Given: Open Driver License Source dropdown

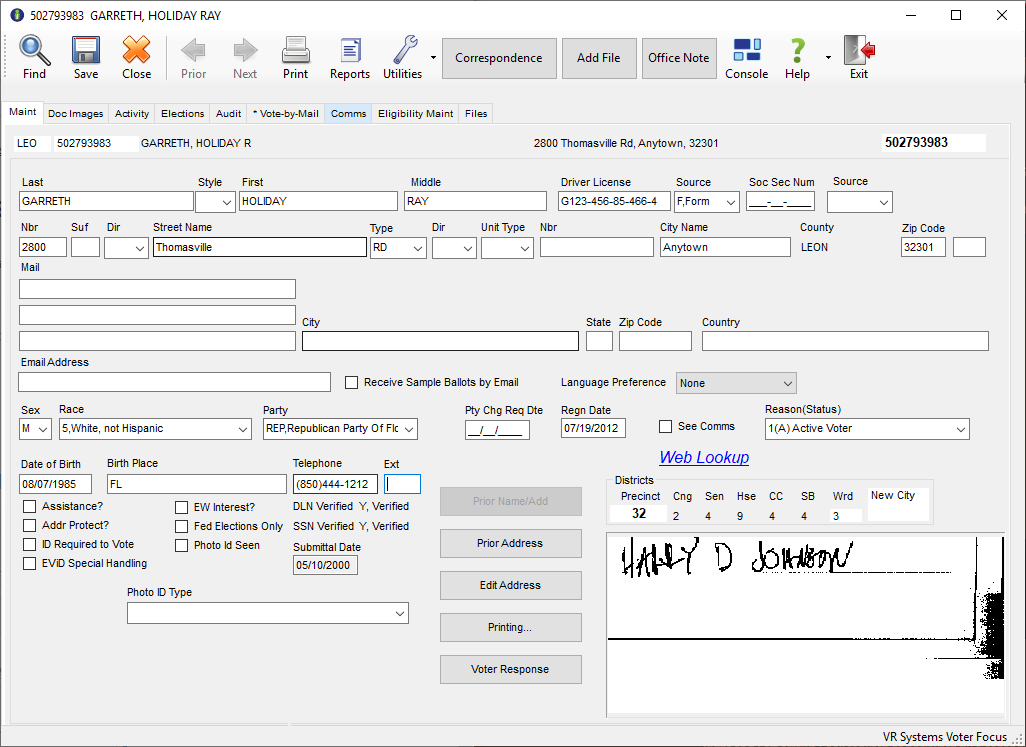Looking at the screenshot, I should pos(707,202).
